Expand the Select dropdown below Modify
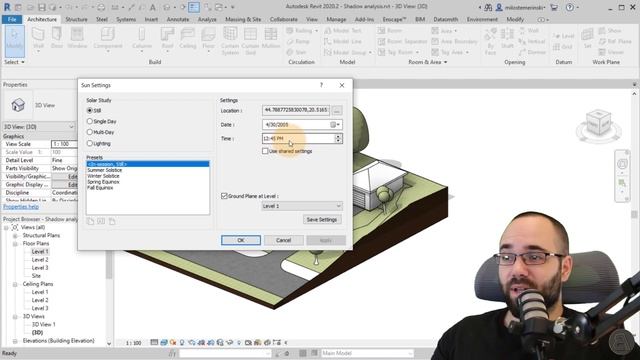Image resolution: width=640 pixels, height=360 pixels. (14, 62)
